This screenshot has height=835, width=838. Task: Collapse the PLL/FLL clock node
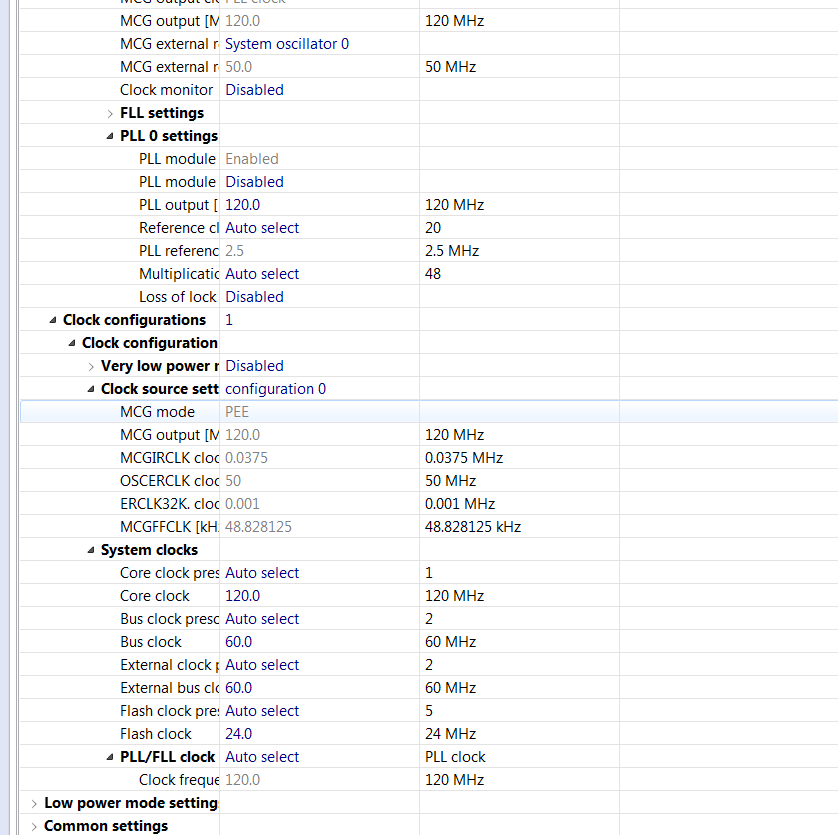click(110, 757)
